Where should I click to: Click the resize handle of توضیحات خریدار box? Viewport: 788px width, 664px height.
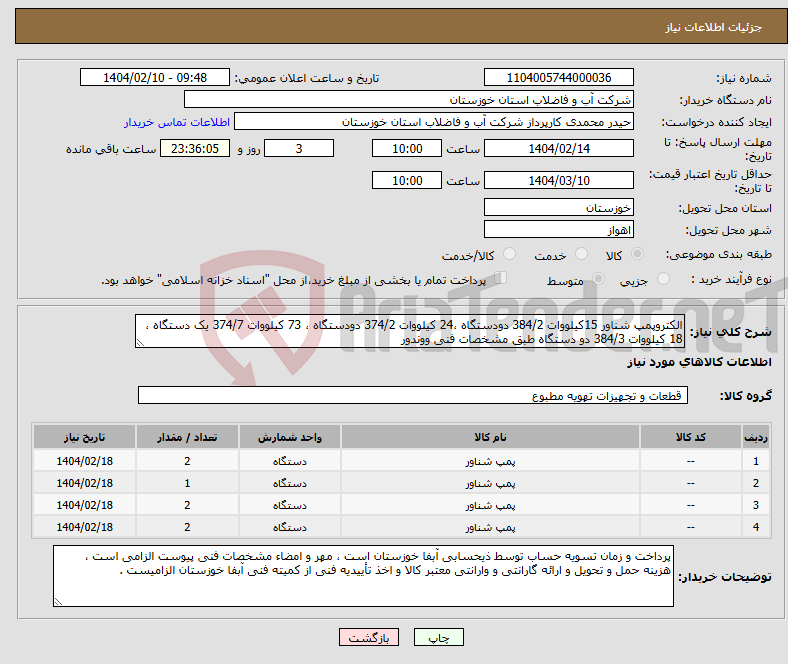coord(59,601)
